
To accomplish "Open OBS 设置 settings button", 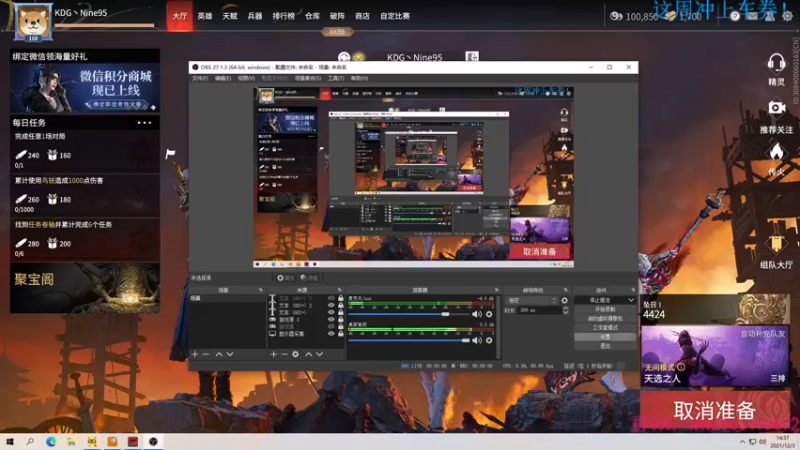I will [605, 337].
